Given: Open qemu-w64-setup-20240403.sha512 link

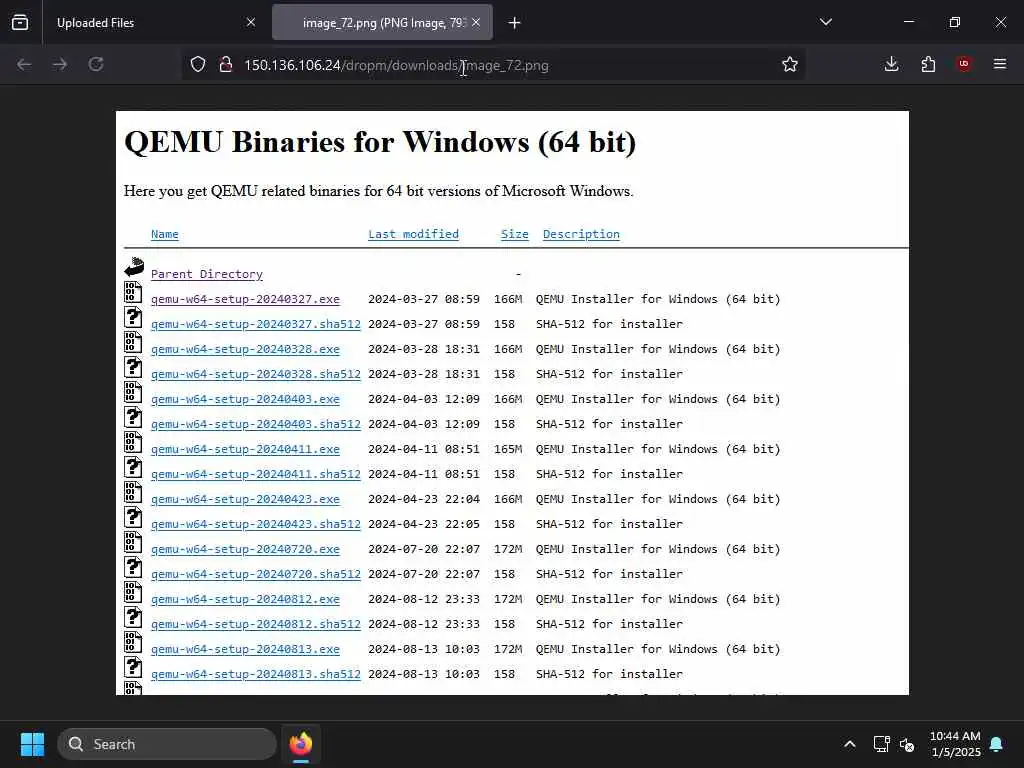Looking at the screenshot, I should click(x=255, y=424).
